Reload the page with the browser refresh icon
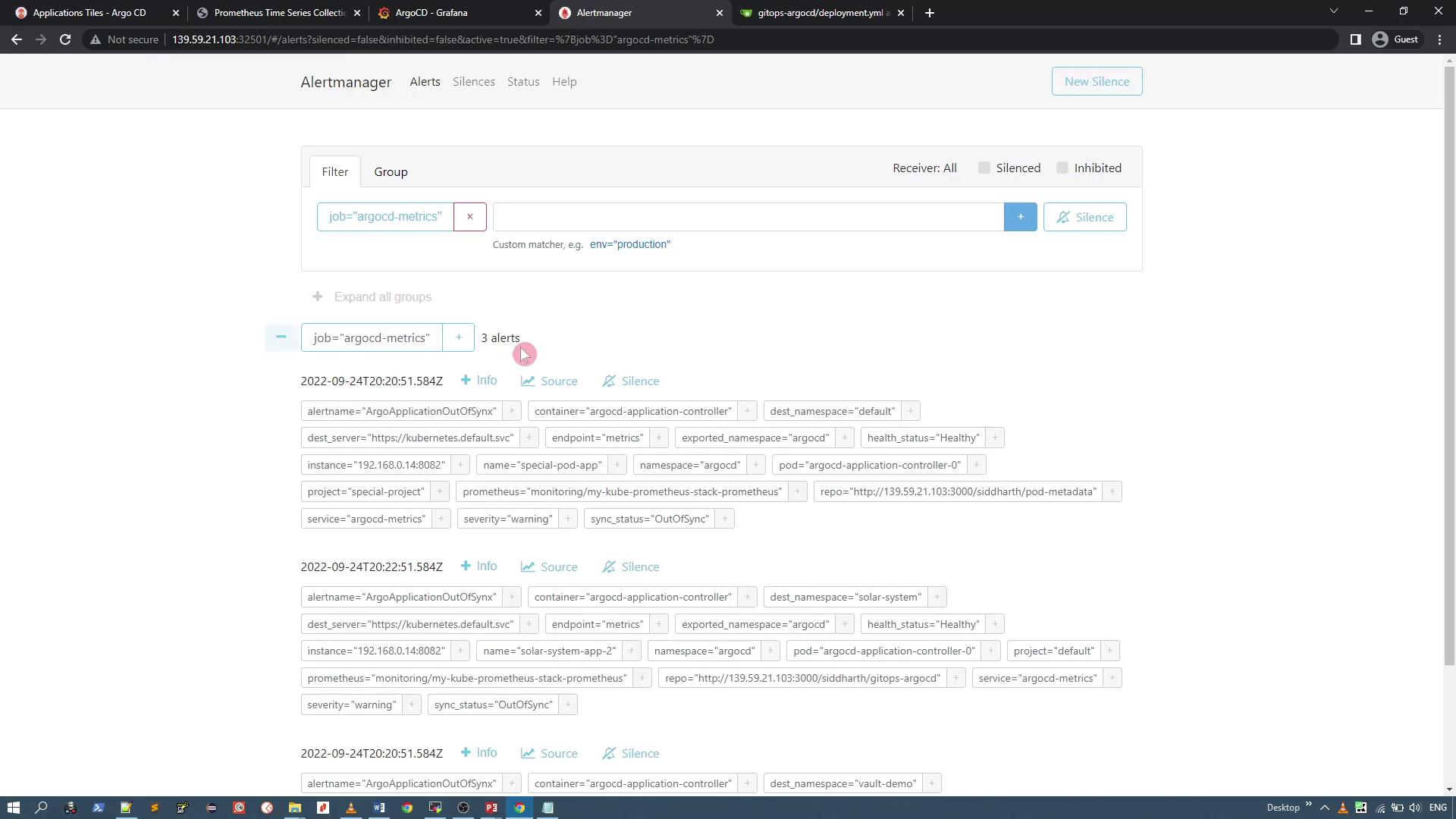The width and height of the screenshot is (1456, 819). (x=65, y=39)
